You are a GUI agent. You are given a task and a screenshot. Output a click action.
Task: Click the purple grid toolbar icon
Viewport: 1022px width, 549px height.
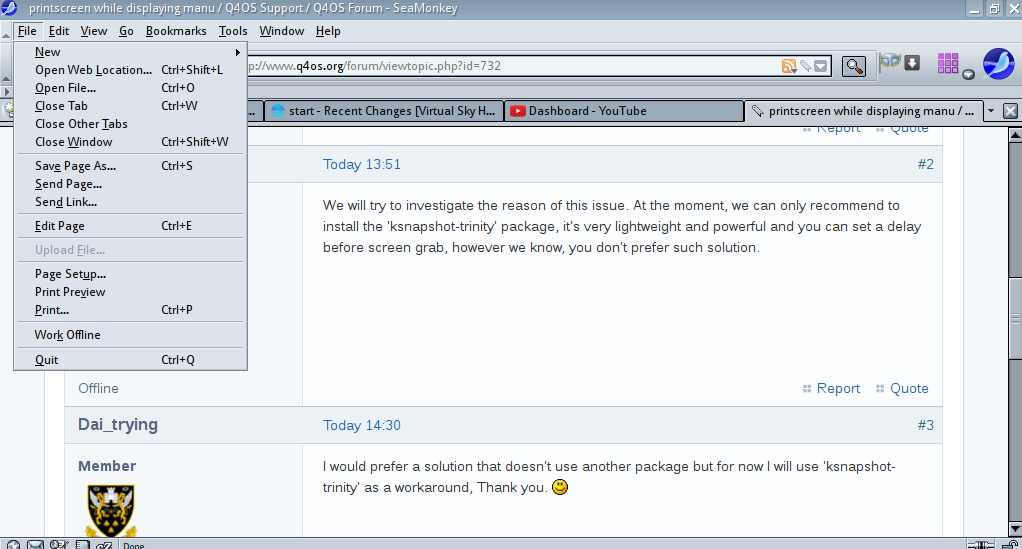[948, 64]
